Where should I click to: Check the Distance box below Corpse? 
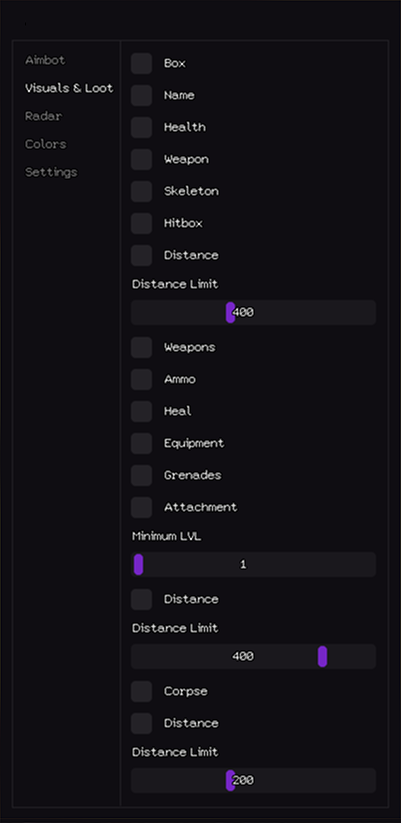point(142,724)
